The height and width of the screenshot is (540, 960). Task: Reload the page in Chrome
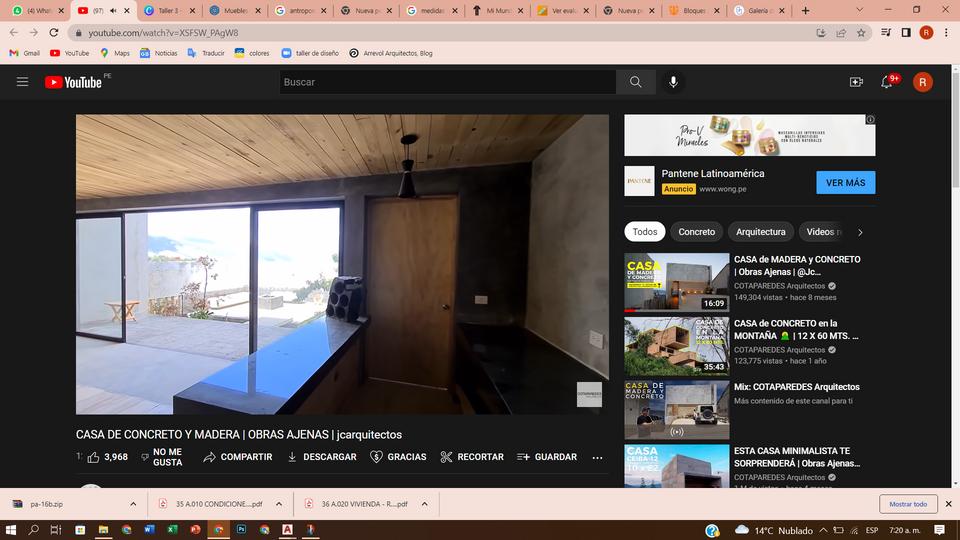coord(54,32)
